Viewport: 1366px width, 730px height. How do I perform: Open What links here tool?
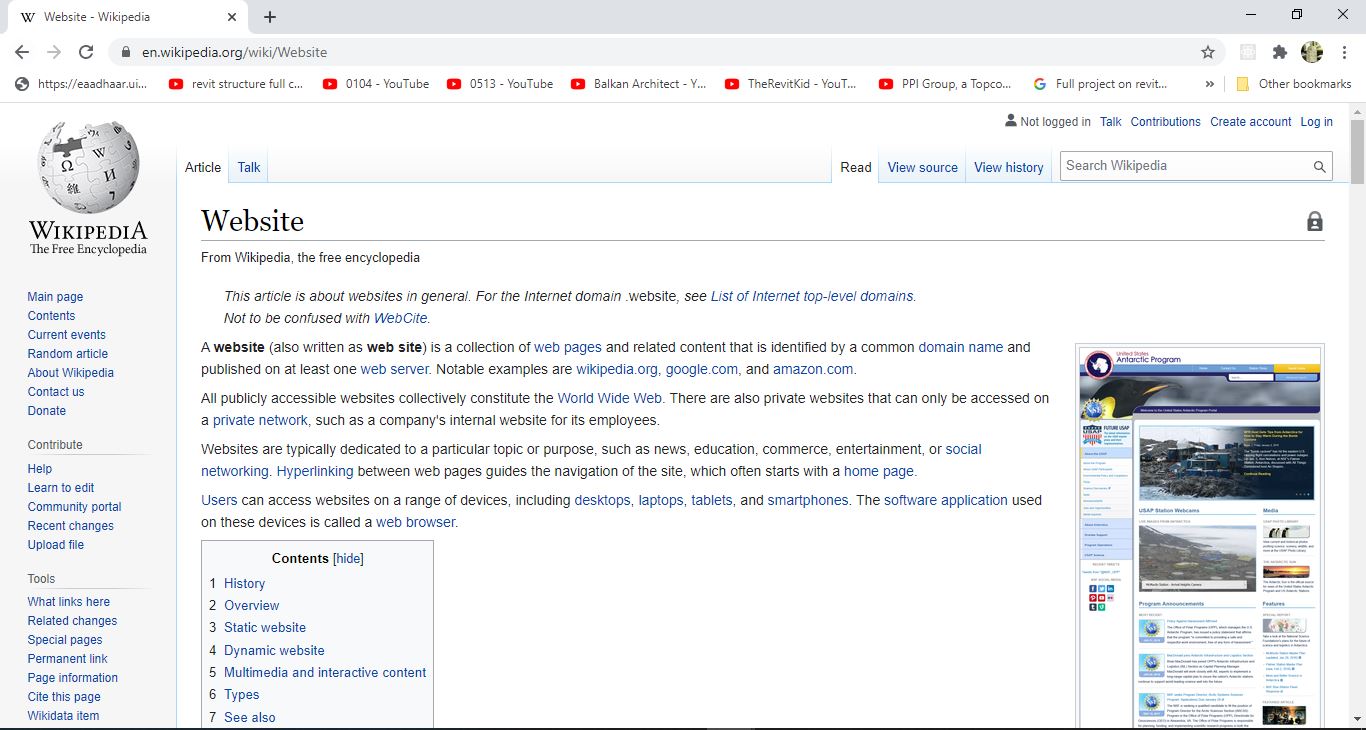click(x=69, y=602)
